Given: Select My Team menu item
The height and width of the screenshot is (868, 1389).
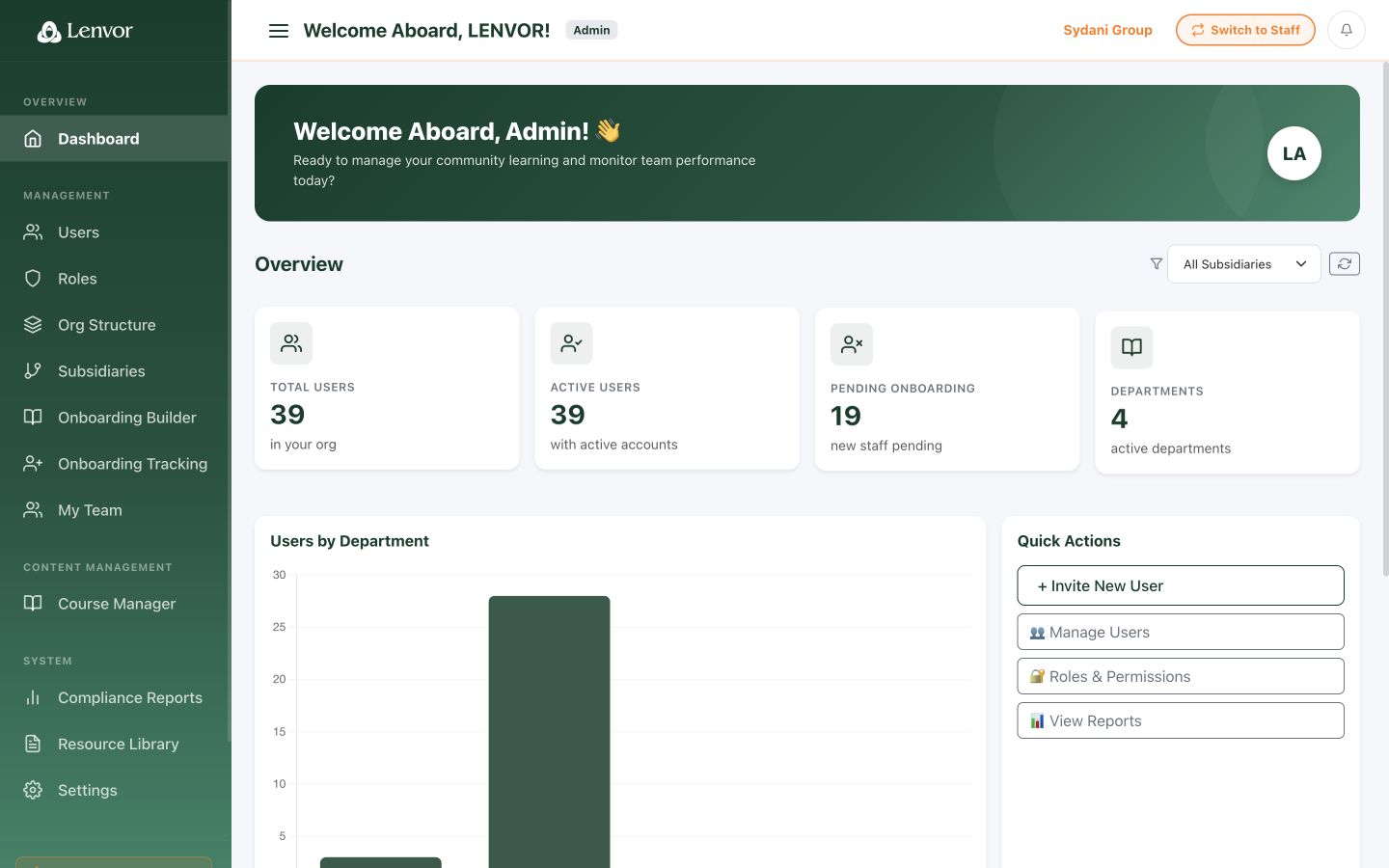Looking at the screenshot, I should pos(114,510).
